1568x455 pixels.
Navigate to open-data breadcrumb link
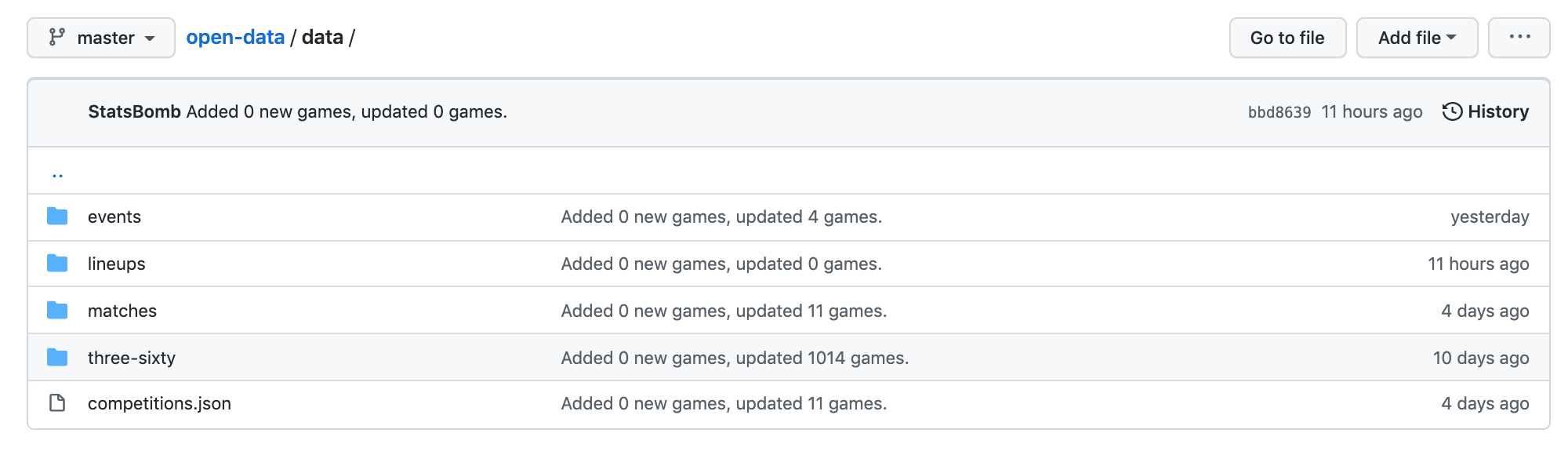(x=235, y=38)
